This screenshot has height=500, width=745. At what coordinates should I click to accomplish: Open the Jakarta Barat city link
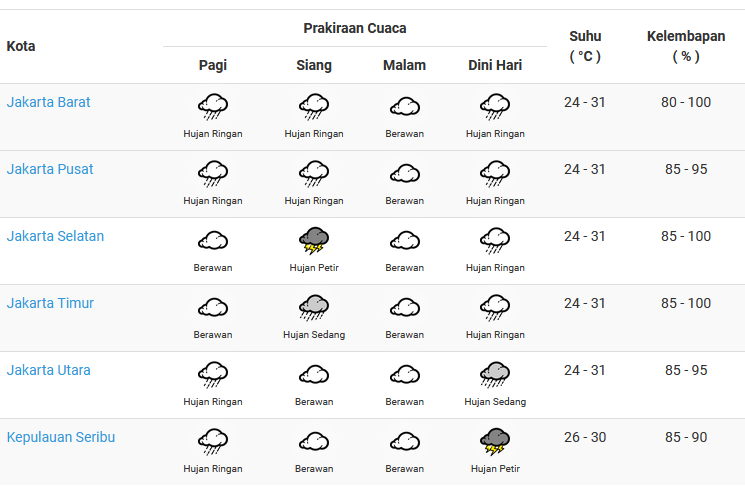pyautogui.click(x=48, y=102)
